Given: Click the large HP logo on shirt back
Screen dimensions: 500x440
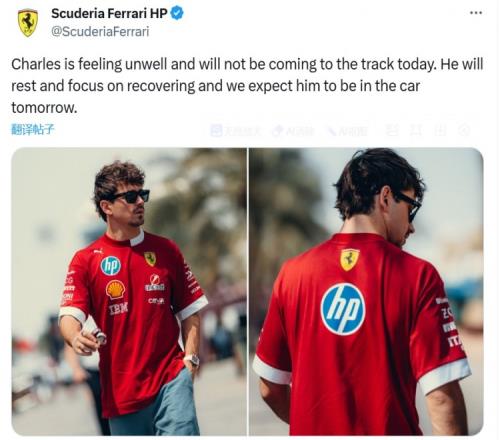Looking at the screenshot, I should coord(343,309).
